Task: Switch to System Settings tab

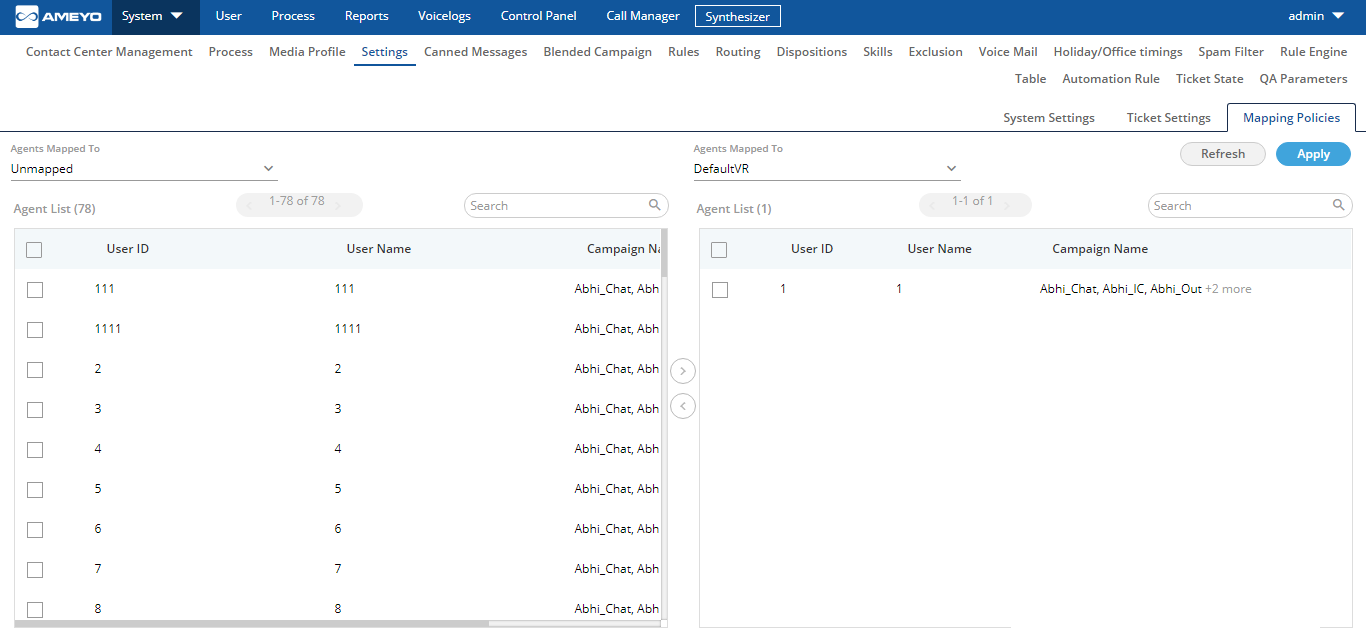Action: (1049, 118)
